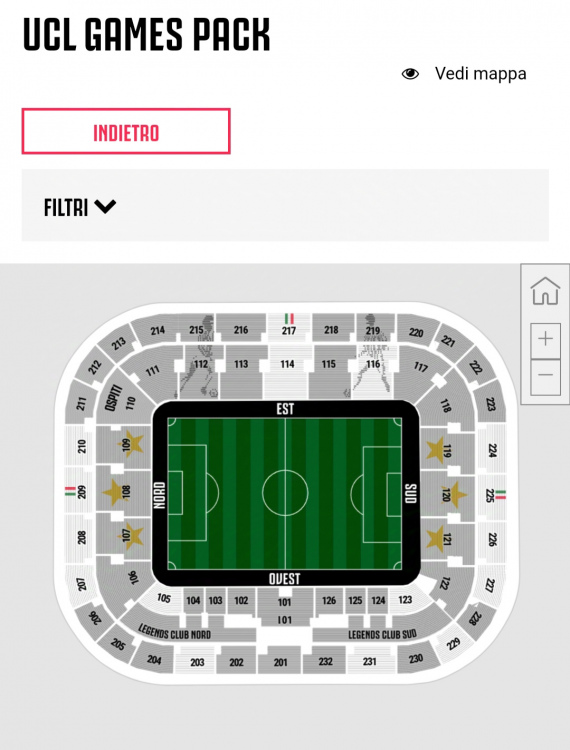Select sector 225 beside the flag
Screen dimensions: 570x750
click(x=489, y=495)
